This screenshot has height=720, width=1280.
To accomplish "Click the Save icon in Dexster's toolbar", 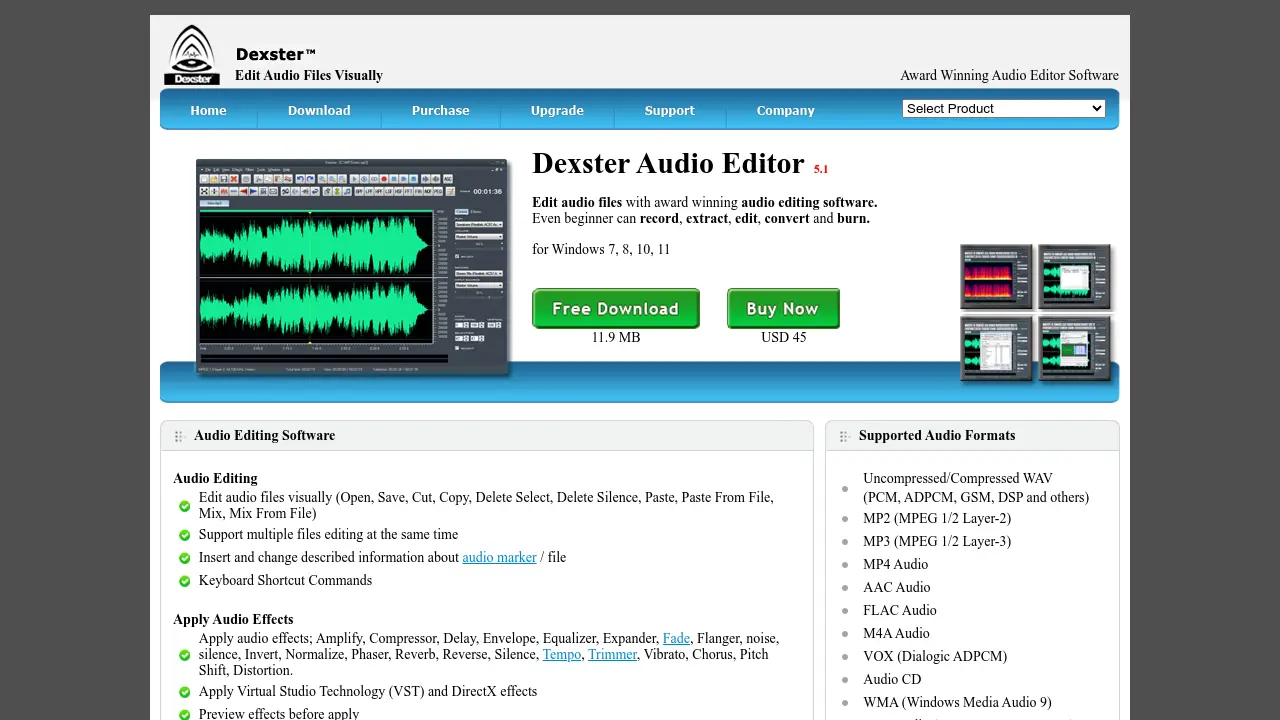I will 223,179.
